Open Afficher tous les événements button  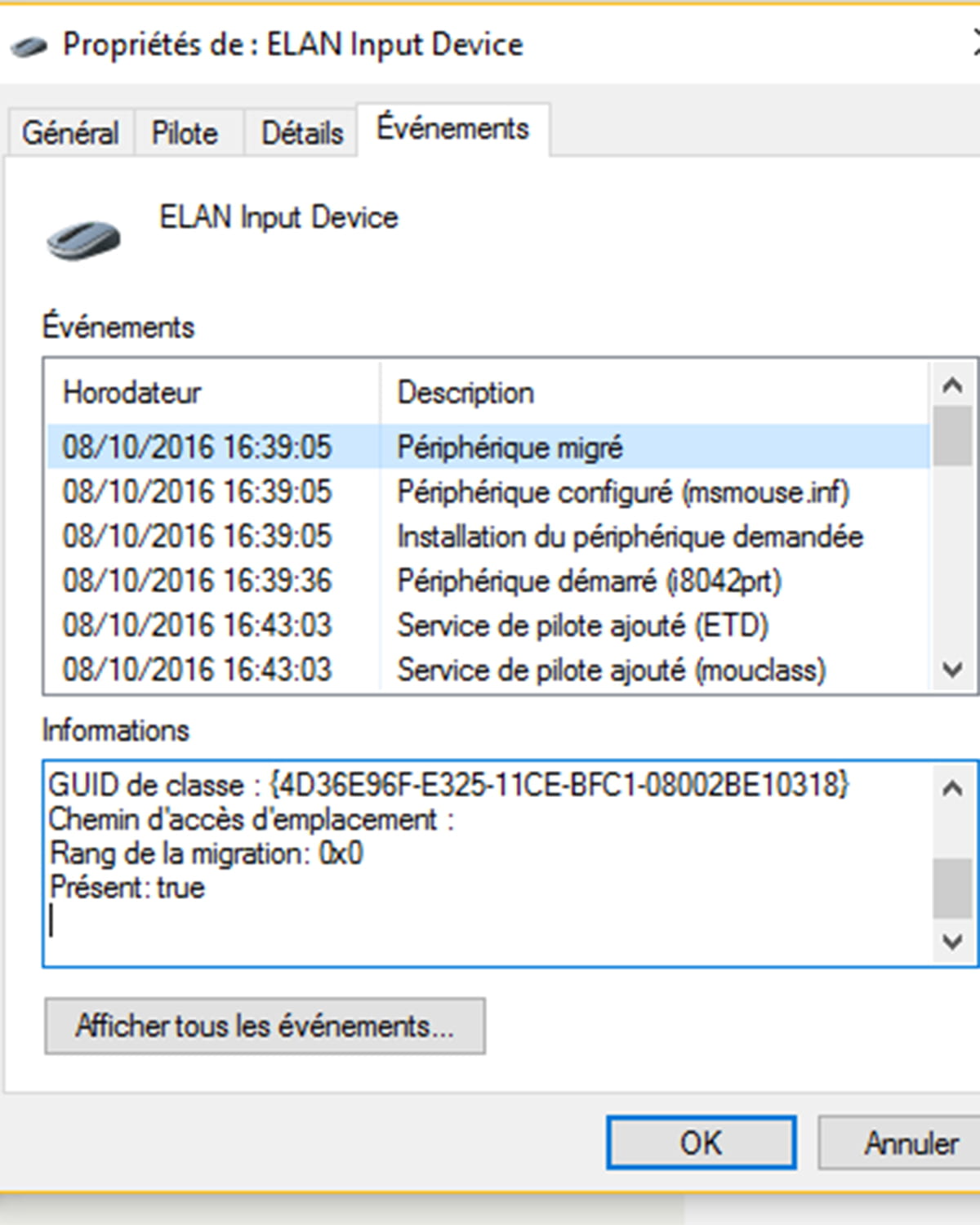click(265, 1026)
